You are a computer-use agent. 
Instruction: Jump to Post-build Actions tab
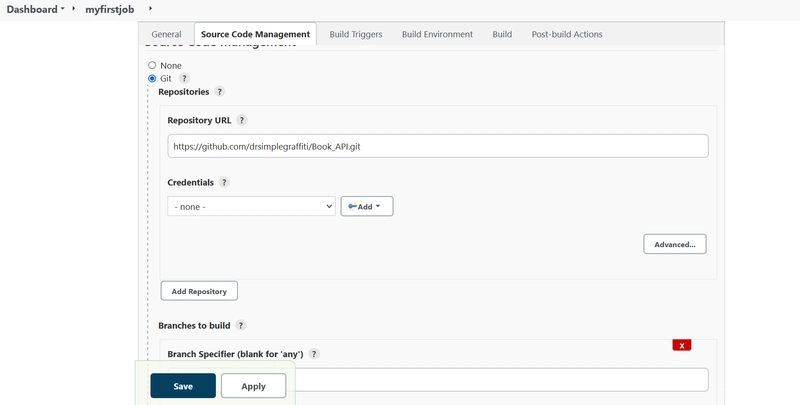[566, 34]
